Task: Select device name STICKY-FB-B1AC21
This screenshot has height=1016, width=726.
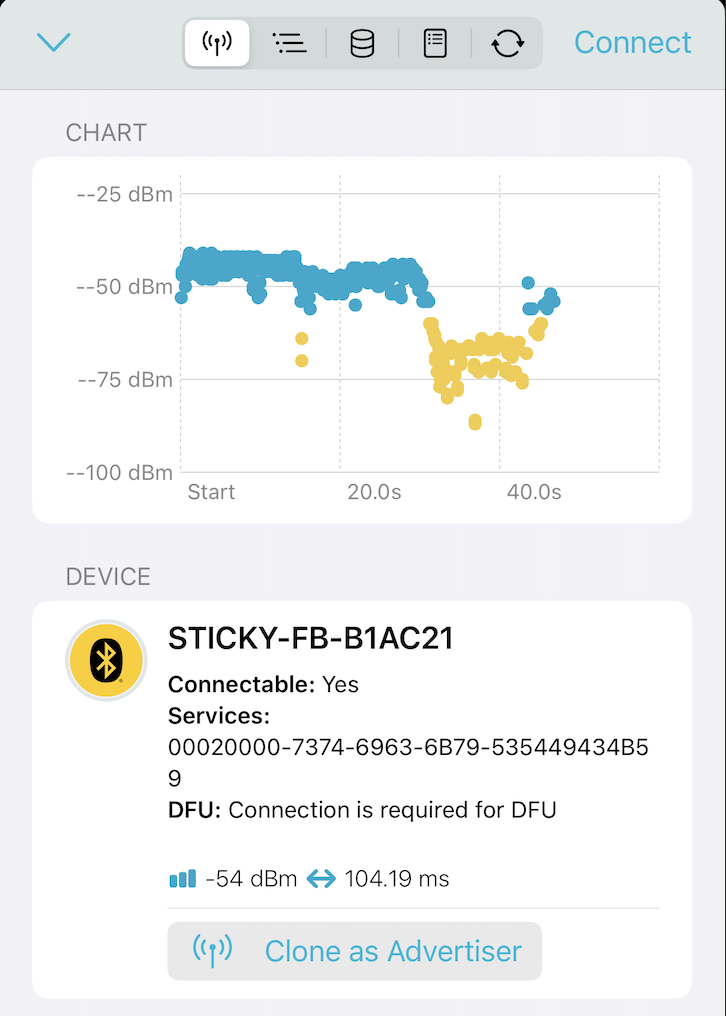Action: (310, 638)
